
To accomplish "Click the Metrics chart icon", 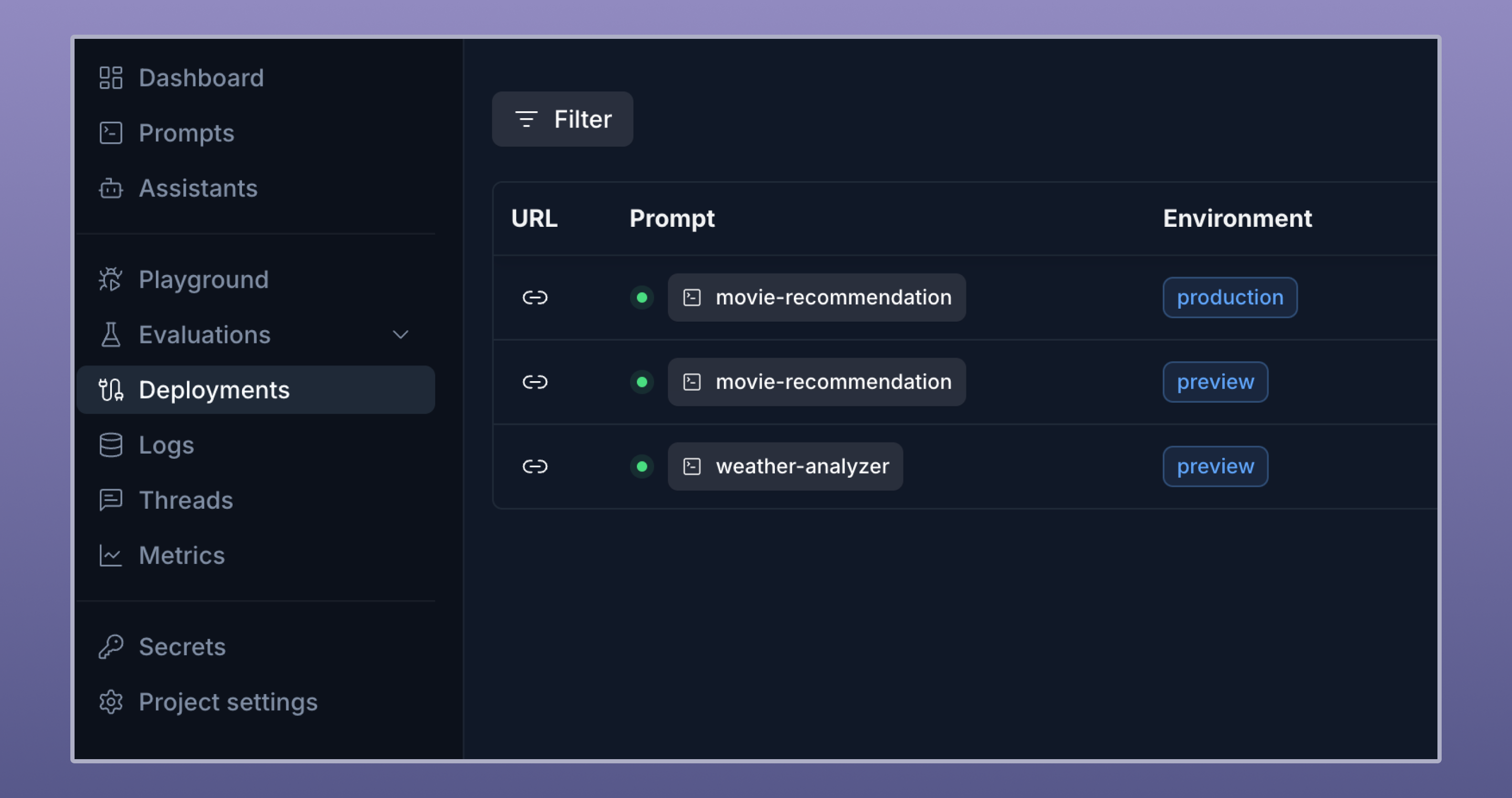I will (110, 555).
